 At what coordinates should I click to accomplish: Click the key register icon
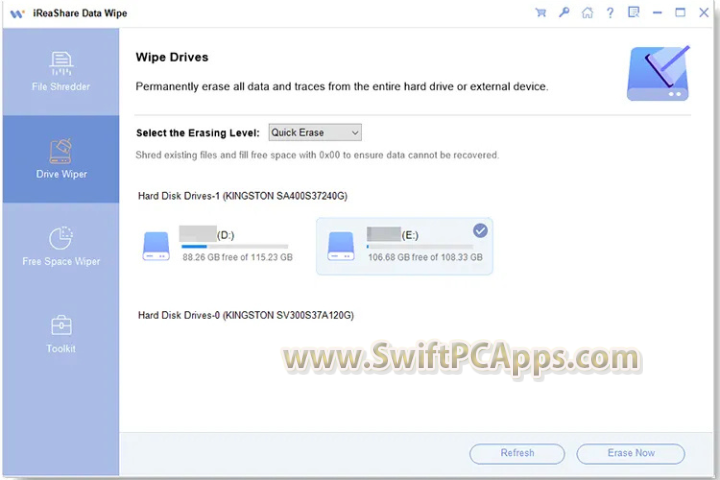564,12
